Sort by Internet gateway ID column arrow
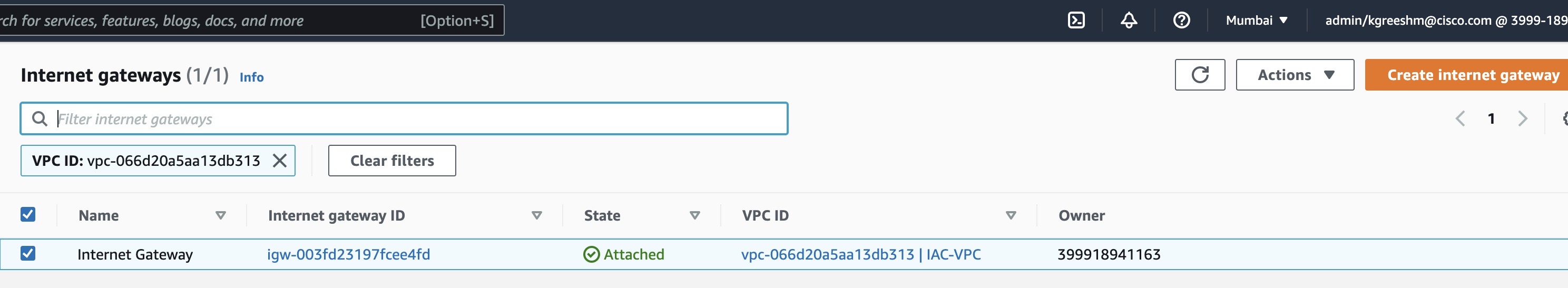Image resolution: width=1568 pixels, height=288 pixels. (536, 215)
